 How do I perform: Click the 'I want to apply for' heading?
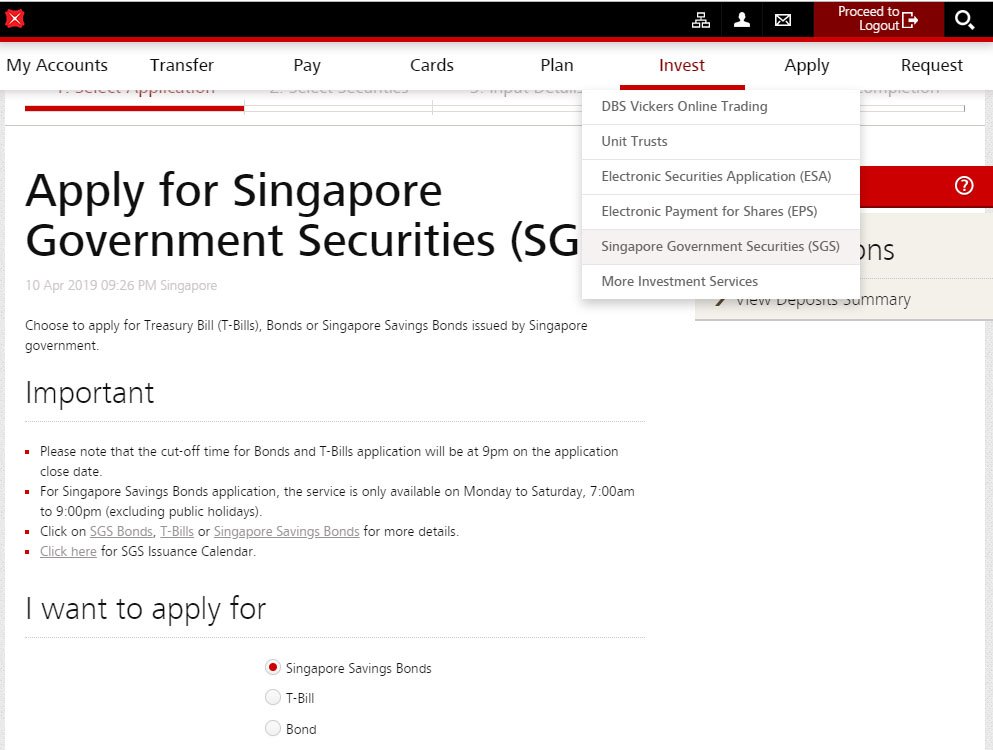coord(146,609)
